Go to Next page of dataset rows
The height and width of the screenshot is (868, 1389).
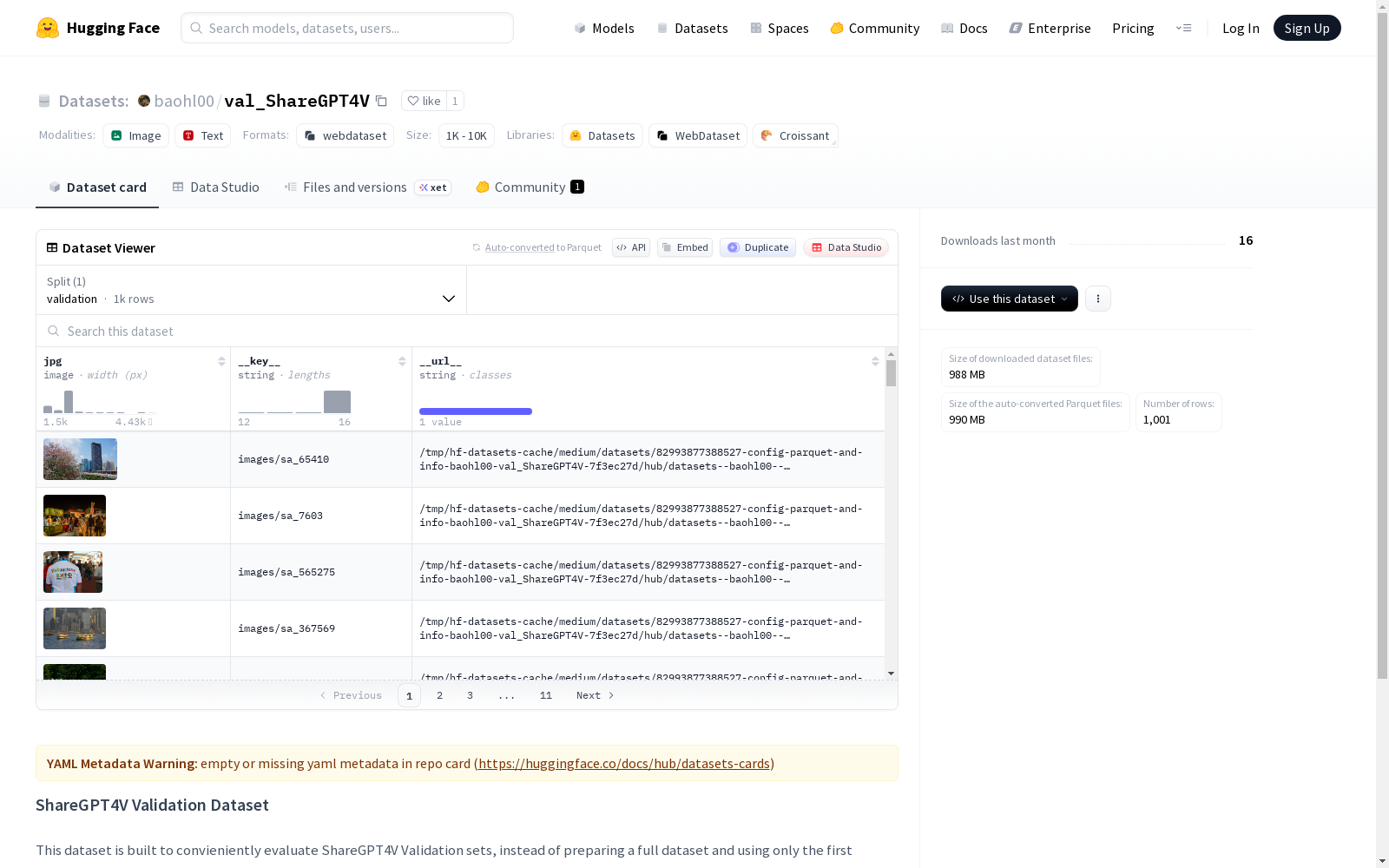596,695
